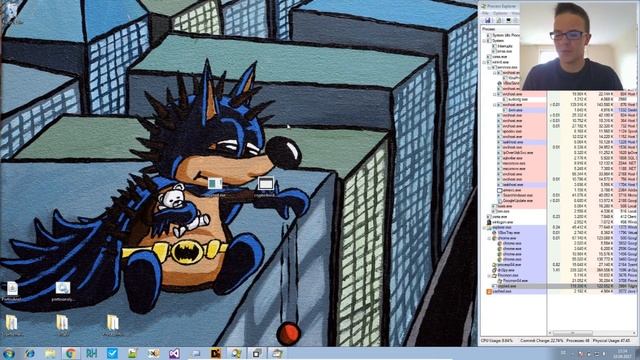This screenshot has height=360, width=640.
Task: Click the taskbar clock
Action: 623,353
